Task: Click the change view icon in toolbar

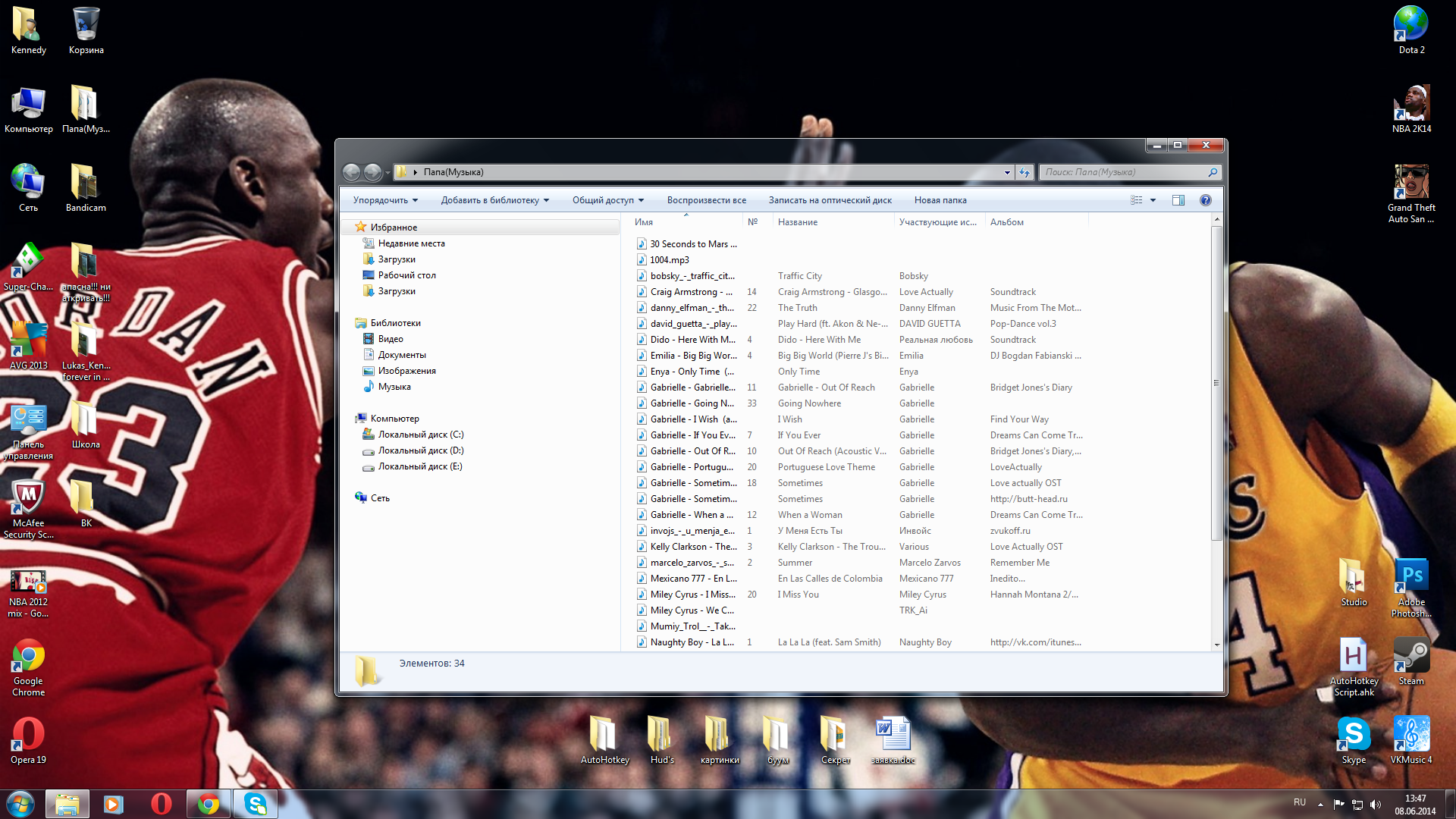Action: 1136,200
